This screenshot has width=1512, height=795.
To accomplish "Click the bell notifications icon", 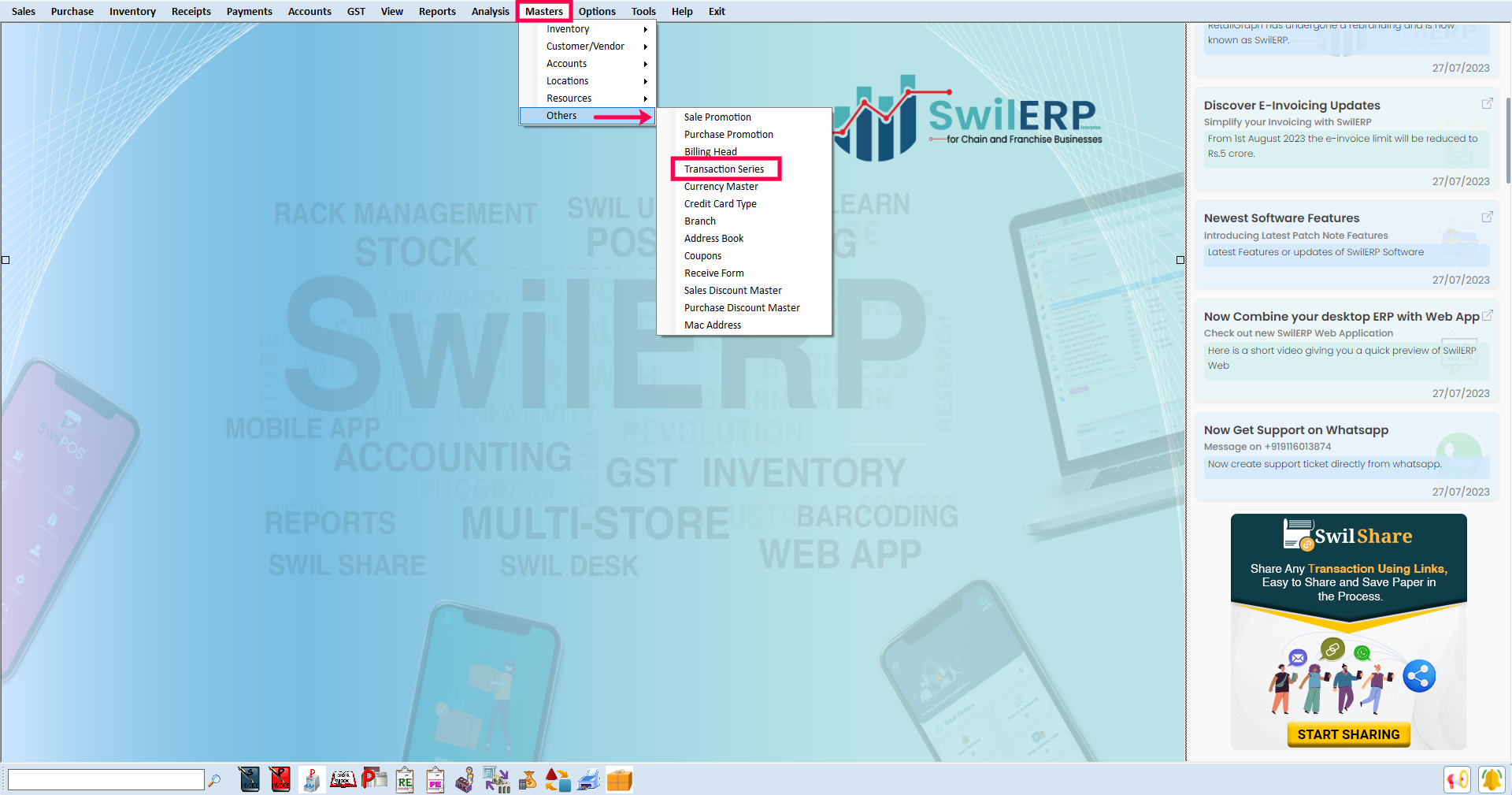I will pyautogui.click(x=1492, y=779).
